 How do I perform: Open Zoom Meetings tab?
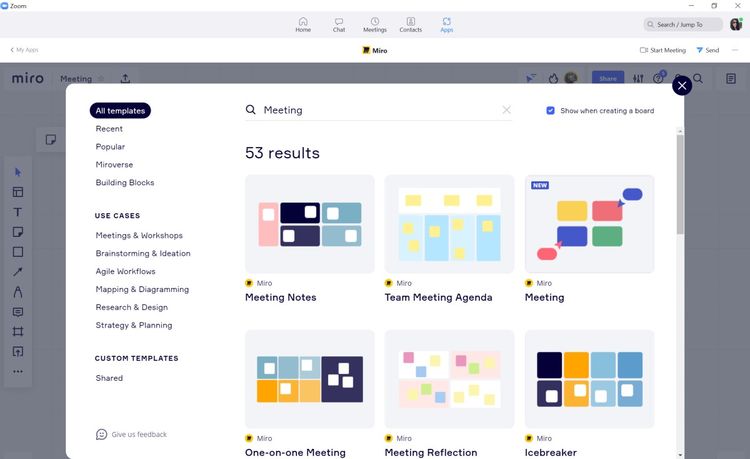(x=375, y=25)
